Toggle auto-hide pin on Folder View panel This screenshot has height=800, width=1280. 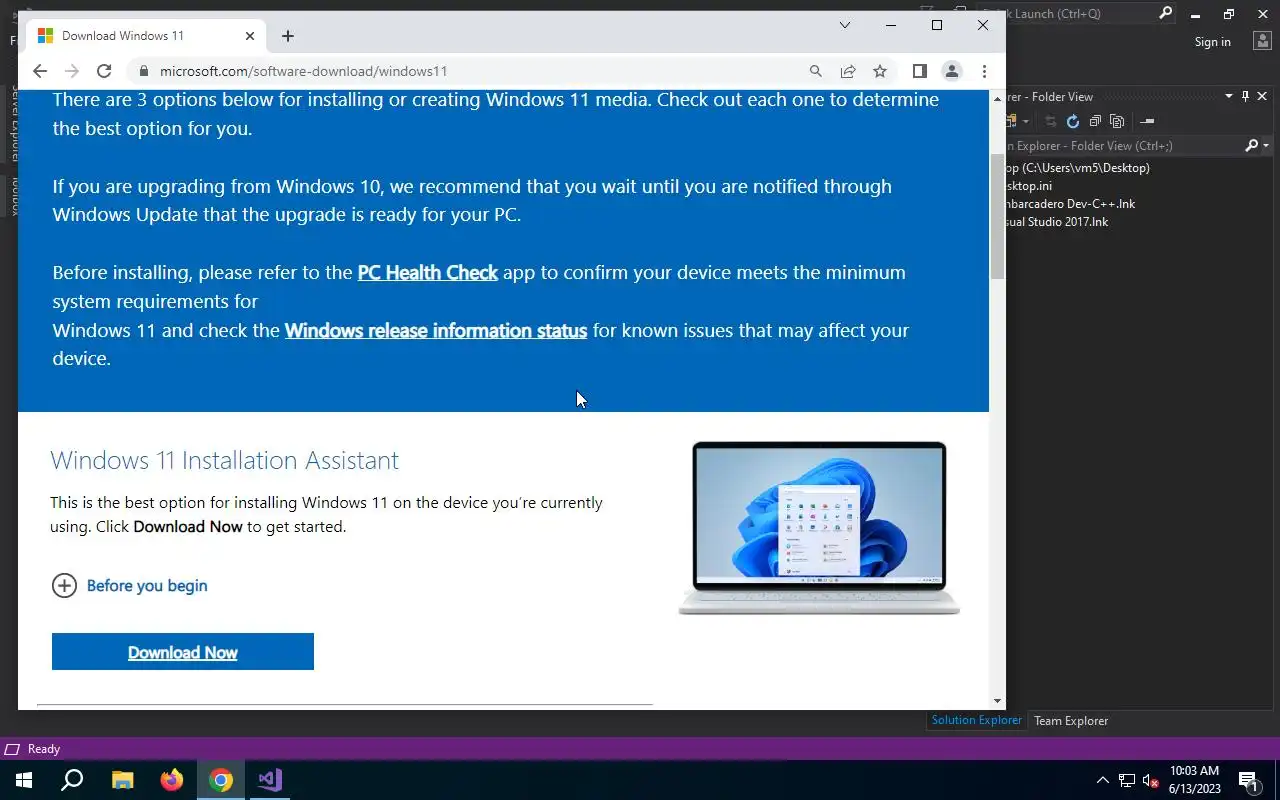pos(1245,96)
